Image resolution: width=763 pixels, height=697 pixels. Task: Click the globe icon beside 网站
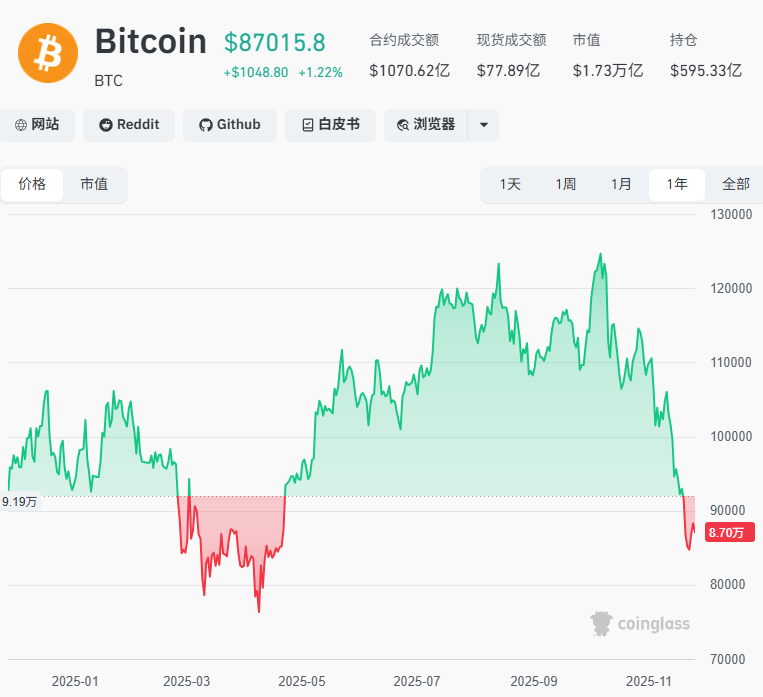21,125
